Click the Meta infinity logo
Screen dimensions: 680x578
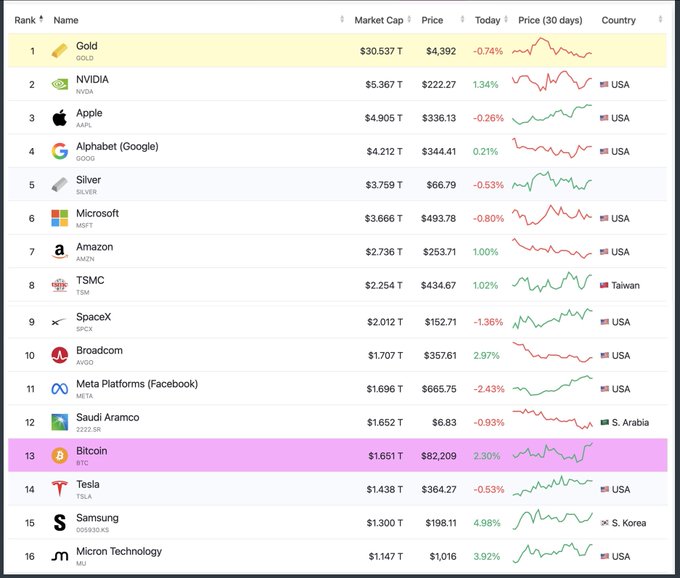click(59, 389)
